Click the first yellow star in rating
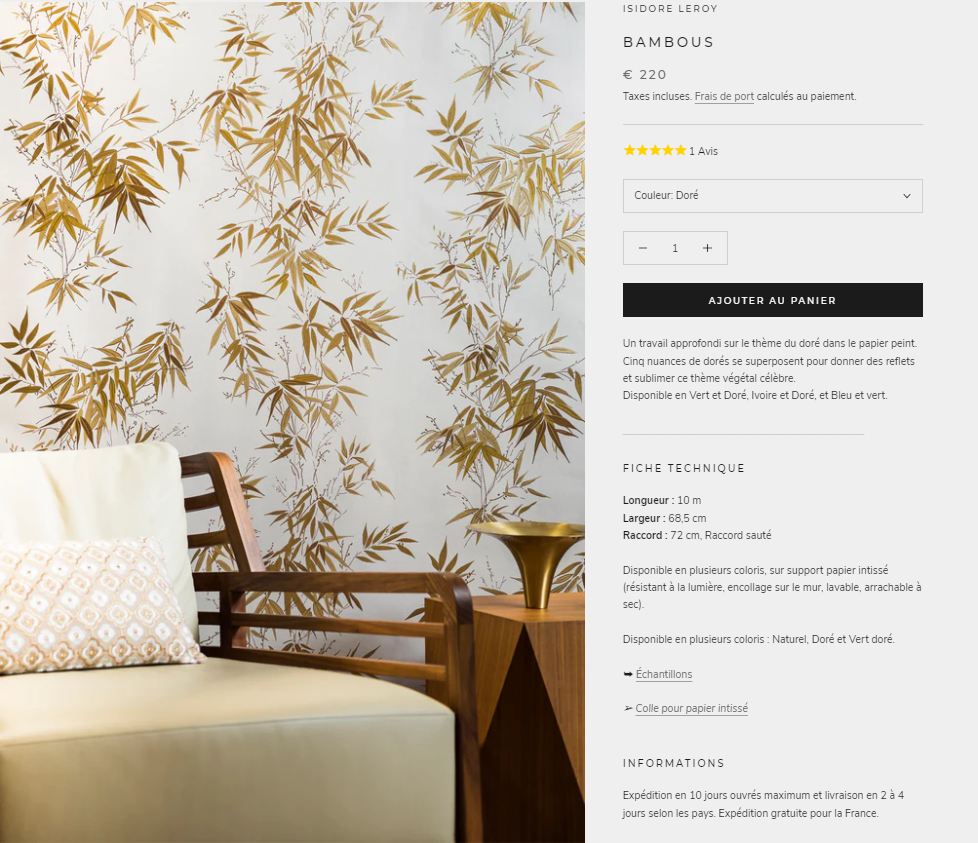Screen dimensions: 978x843 pos(629,150)
